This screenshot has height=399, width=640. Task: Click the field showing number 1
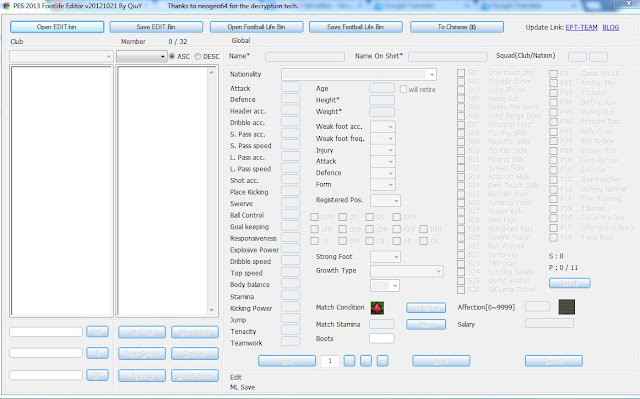pyautogui.click(x=330, y=361)
